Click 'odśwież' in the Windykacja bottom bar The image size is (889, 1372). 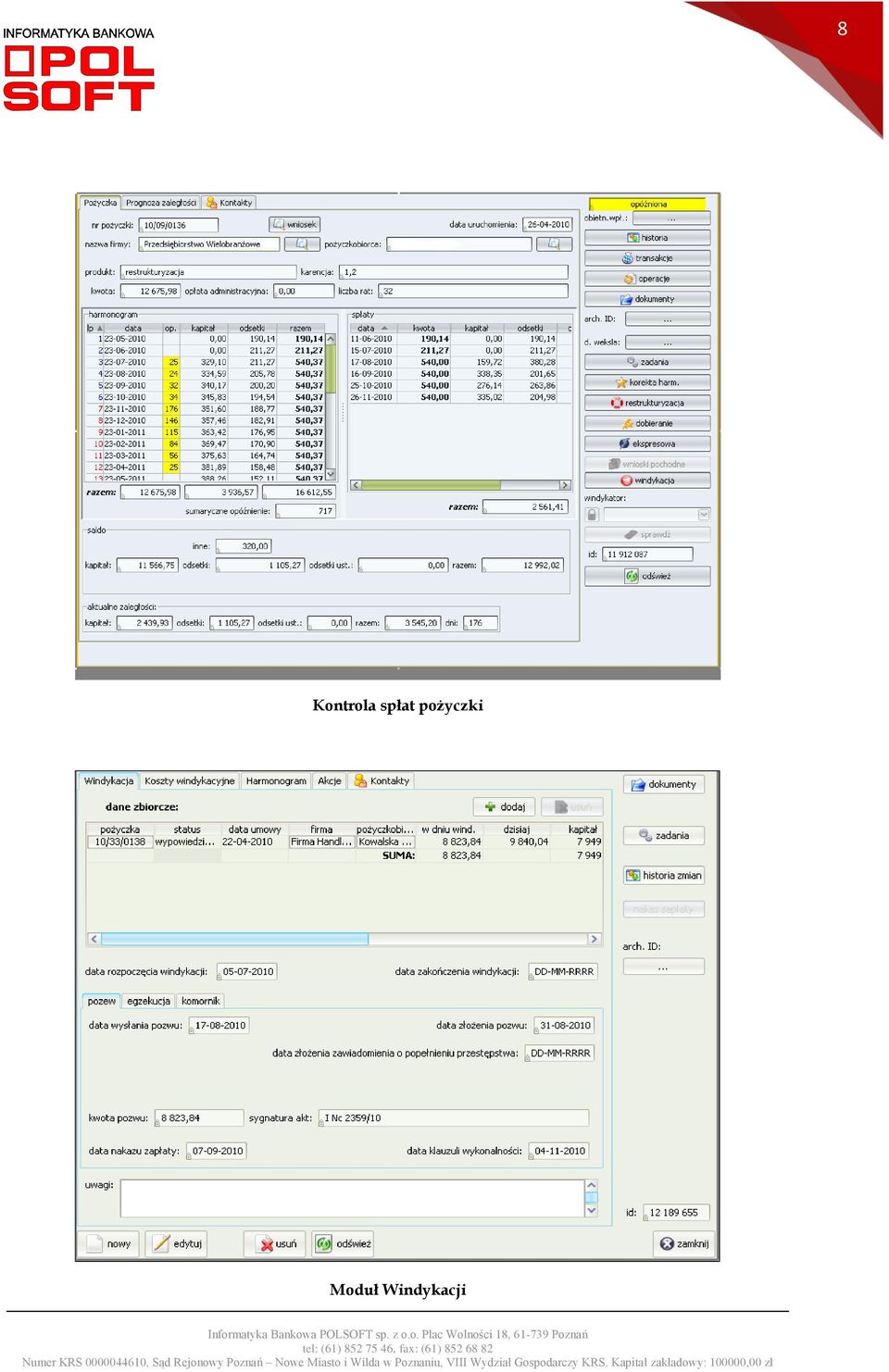point(343,1243)
